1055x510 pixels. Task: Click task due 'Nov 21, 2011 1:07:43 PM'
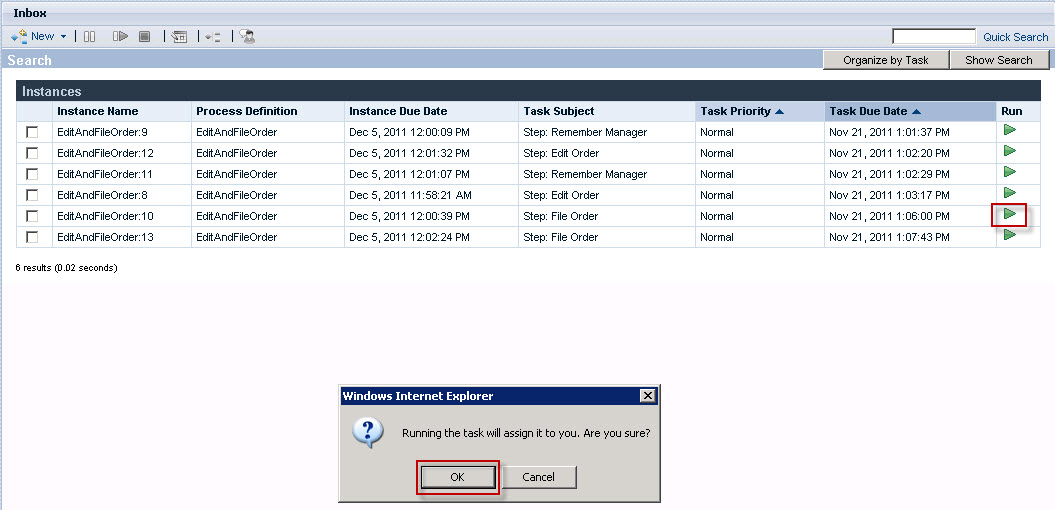889,237
